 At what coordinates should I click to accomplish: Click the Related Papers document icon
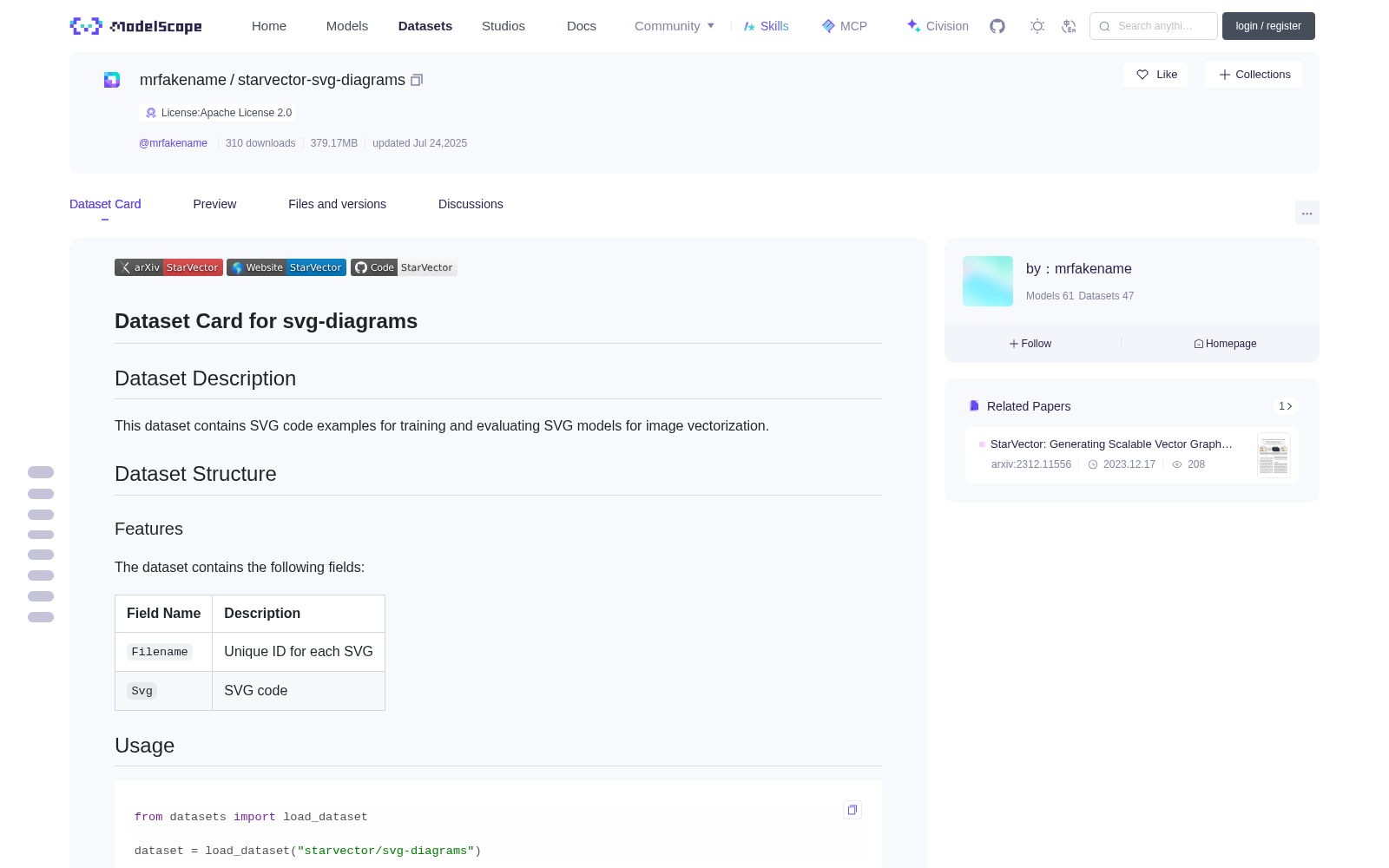974,406
